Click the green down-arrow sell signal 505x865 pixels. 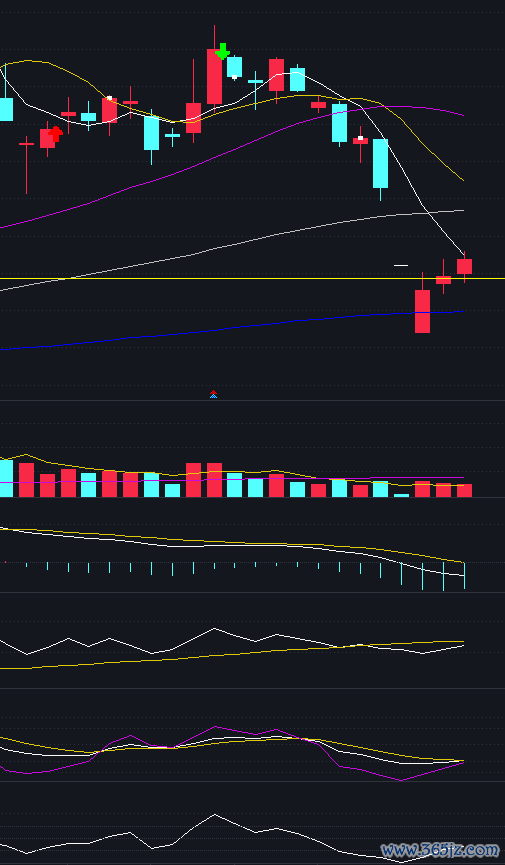pyautogui.click(x=222, y=51)
